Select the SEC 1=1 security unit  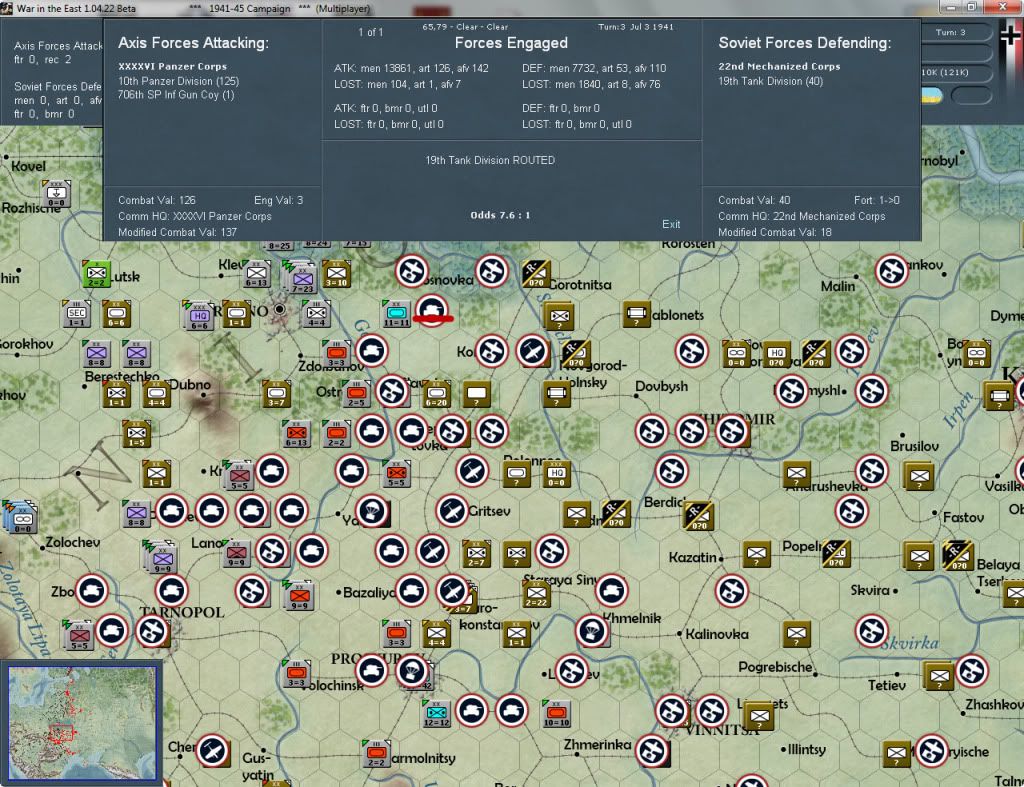[76, 313]
